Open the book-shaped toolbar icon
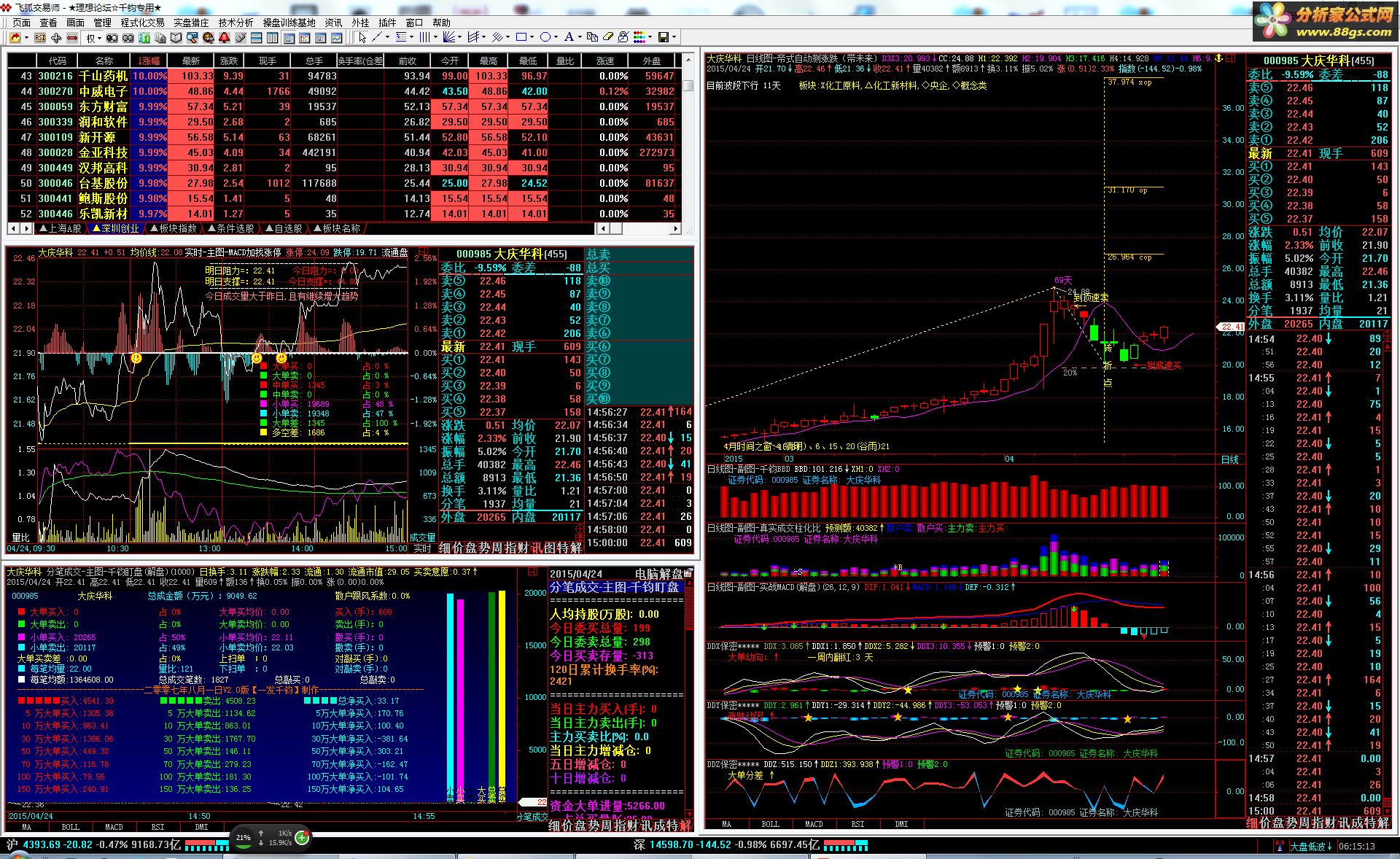The image size is (1400, 859). point(176,38)
